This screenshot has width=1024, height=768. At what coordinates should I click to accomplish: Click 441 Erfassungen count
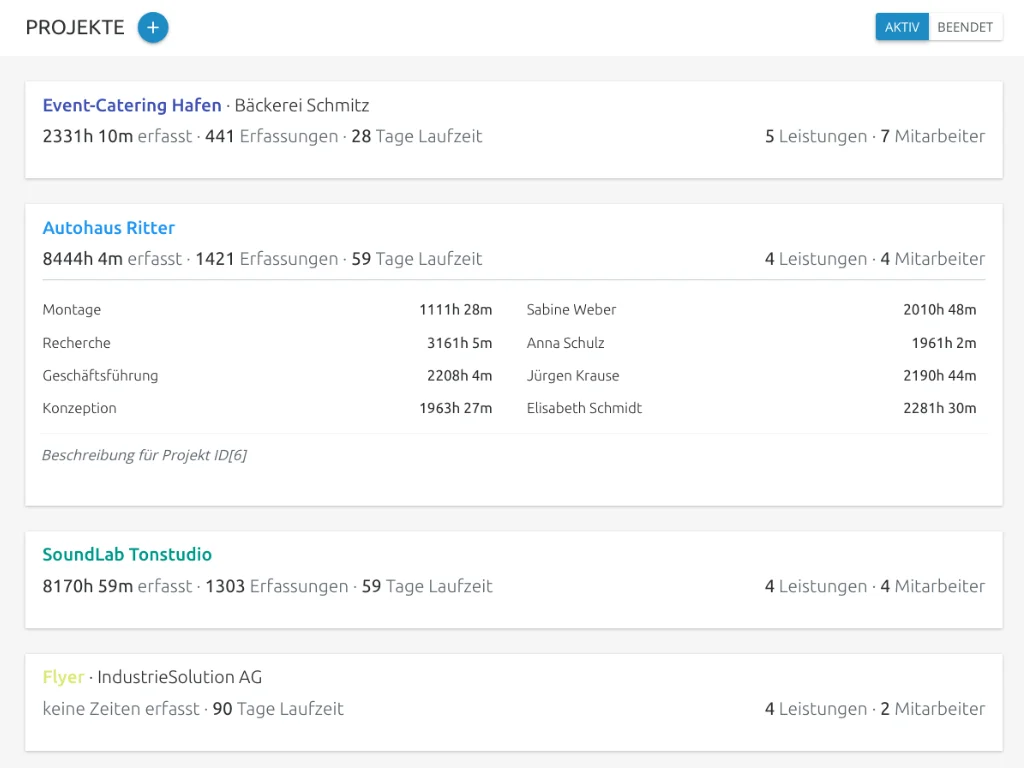(272, 136)
